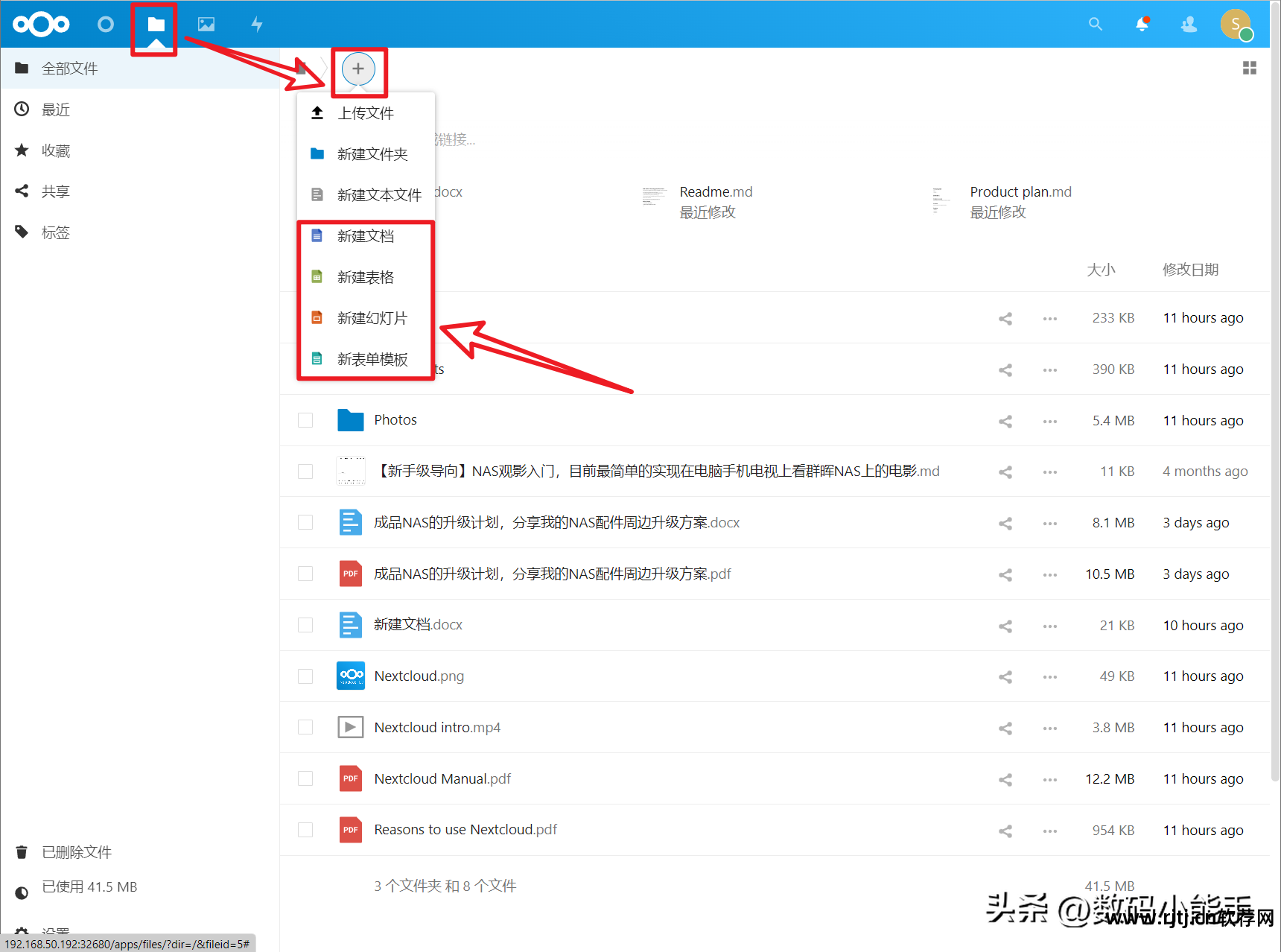1281x952 pixels.
Task: Open the notifications bell
Action: (x=1142, y=25)
